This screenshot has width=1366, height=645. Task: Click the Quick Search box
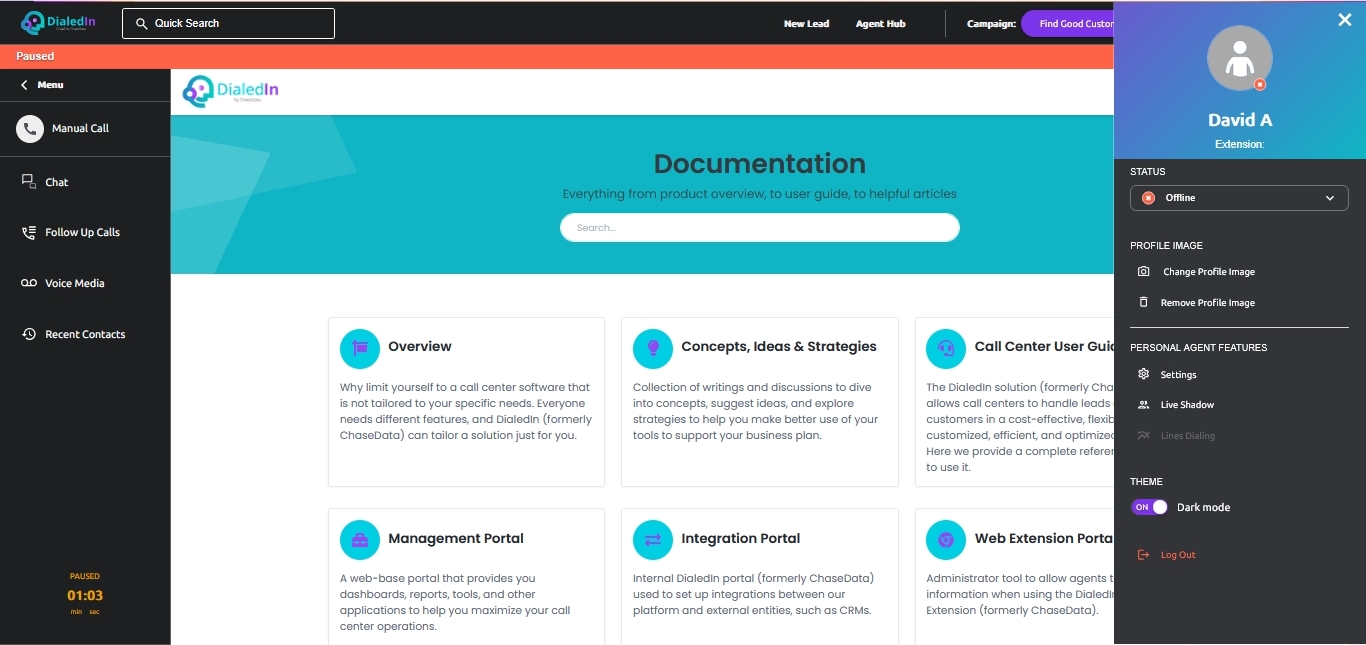pyautogui.click(x=228, y=23)
